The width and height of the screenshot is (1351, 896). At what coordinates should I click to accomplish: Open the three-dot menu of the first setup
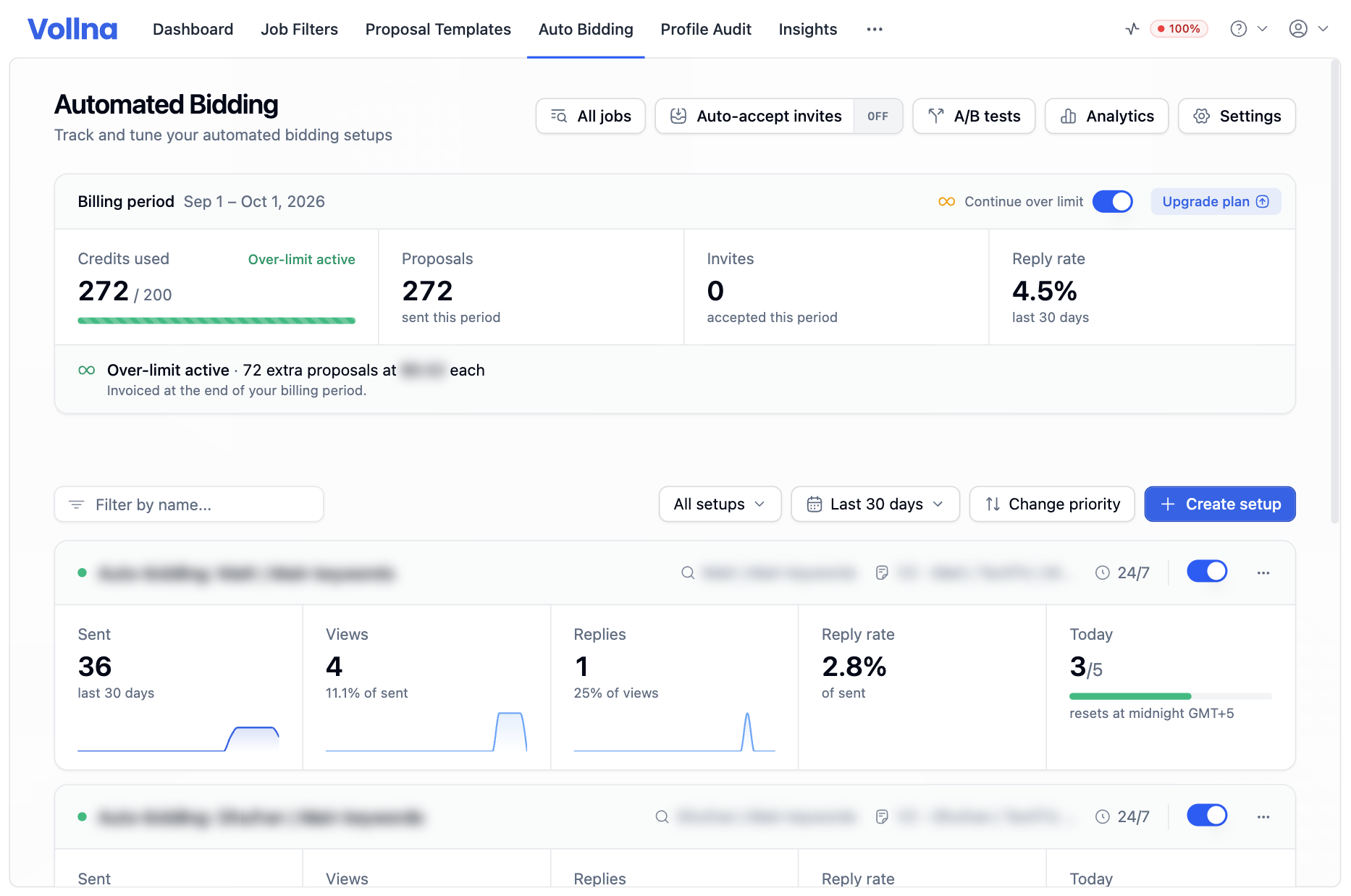[x=1263, y=573]
